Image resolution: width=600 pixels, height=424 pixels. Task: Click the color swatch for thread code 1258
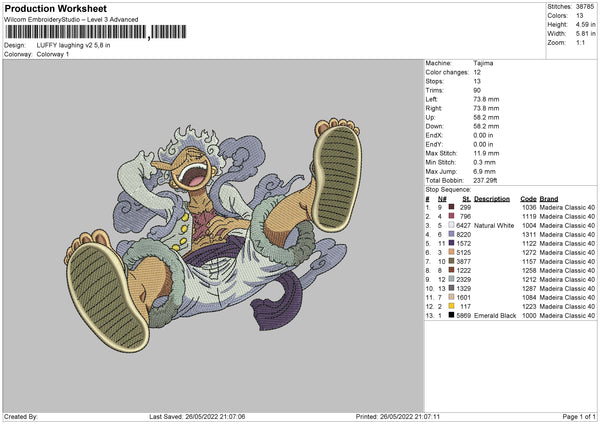click(451, 270)
